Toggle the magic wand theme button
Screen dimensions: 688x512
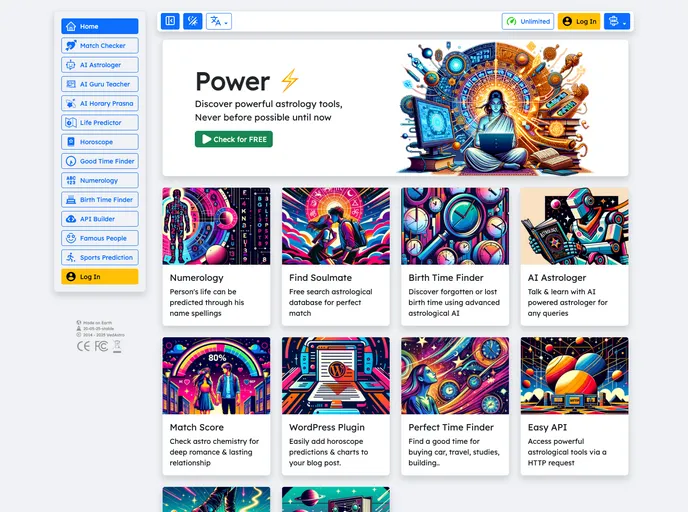[x=192, y=21]
